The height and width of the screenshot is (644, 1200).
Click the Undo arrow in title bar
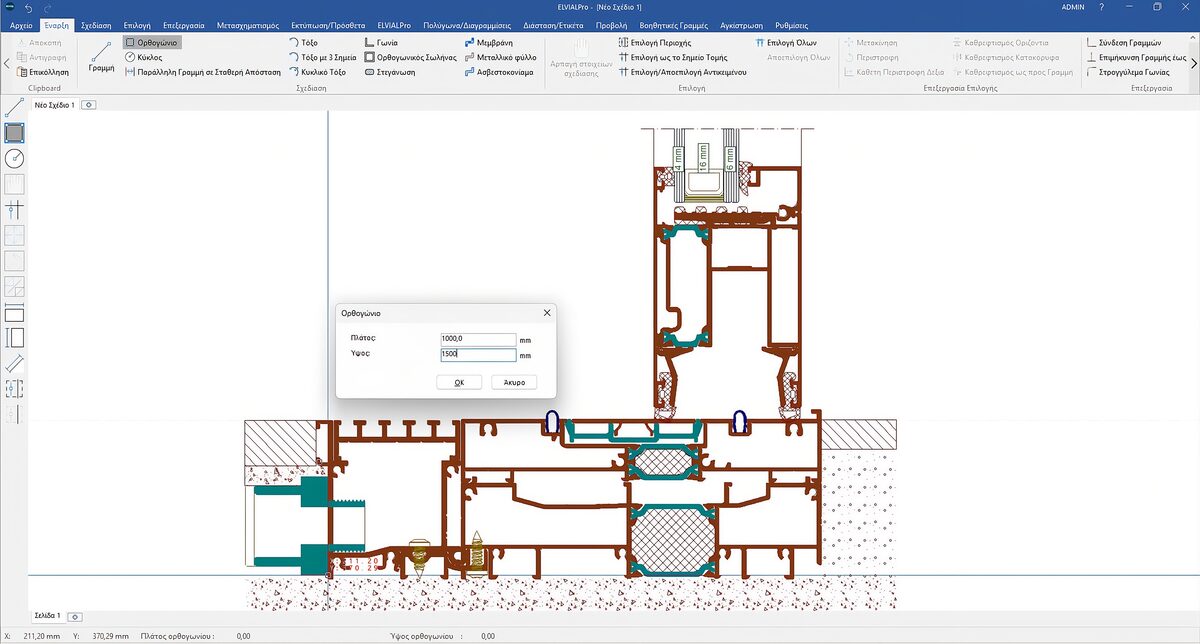pyautogui.click(x=29, y=7)
